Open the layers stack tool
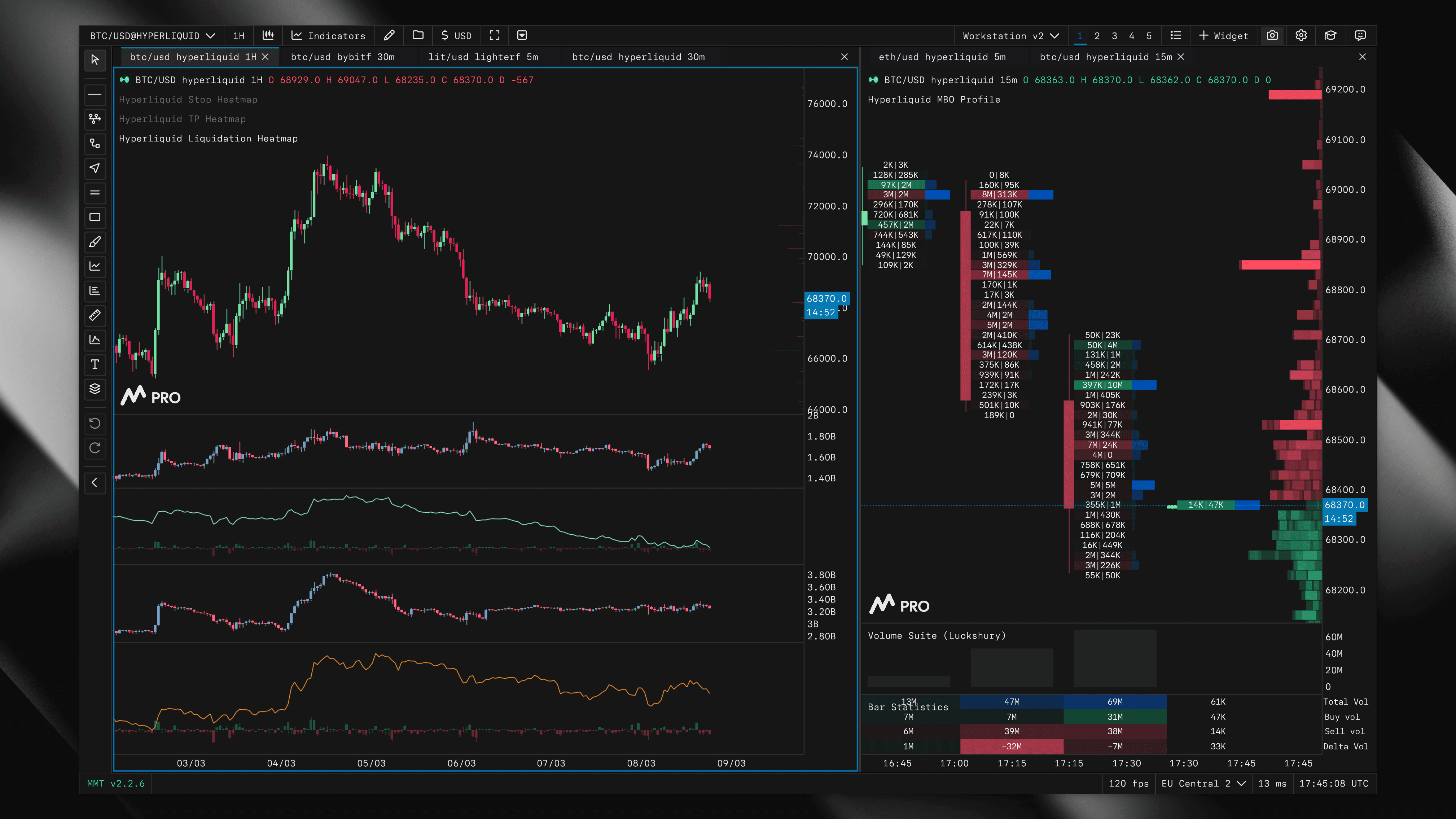Viewport: 1456px width, 819px height. (x=95, y=389)
